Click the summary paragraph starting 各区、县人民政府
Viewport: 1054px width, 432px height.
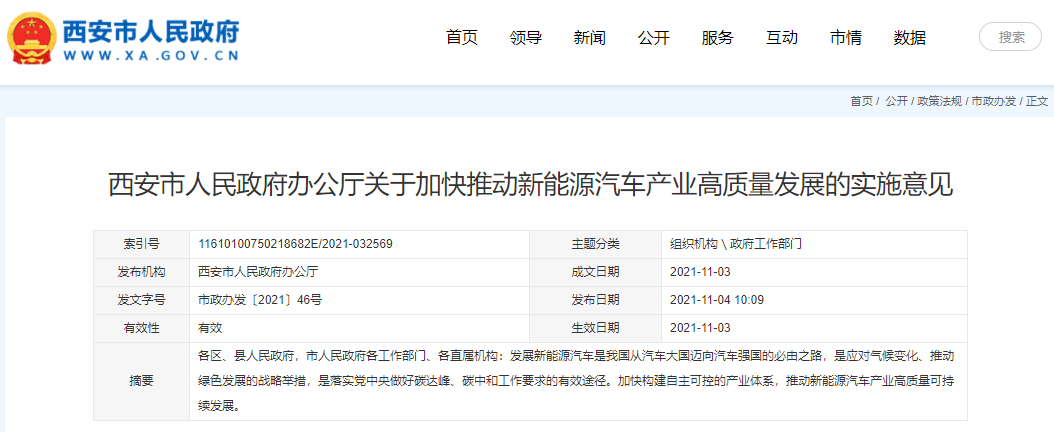point(576,381)
